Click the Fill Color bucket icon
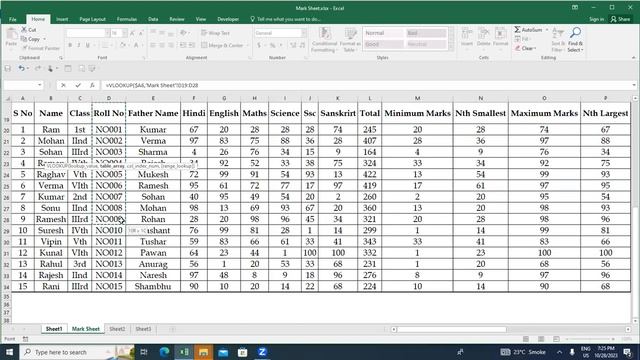The image size is (640, 360). [x=122, y=45]
